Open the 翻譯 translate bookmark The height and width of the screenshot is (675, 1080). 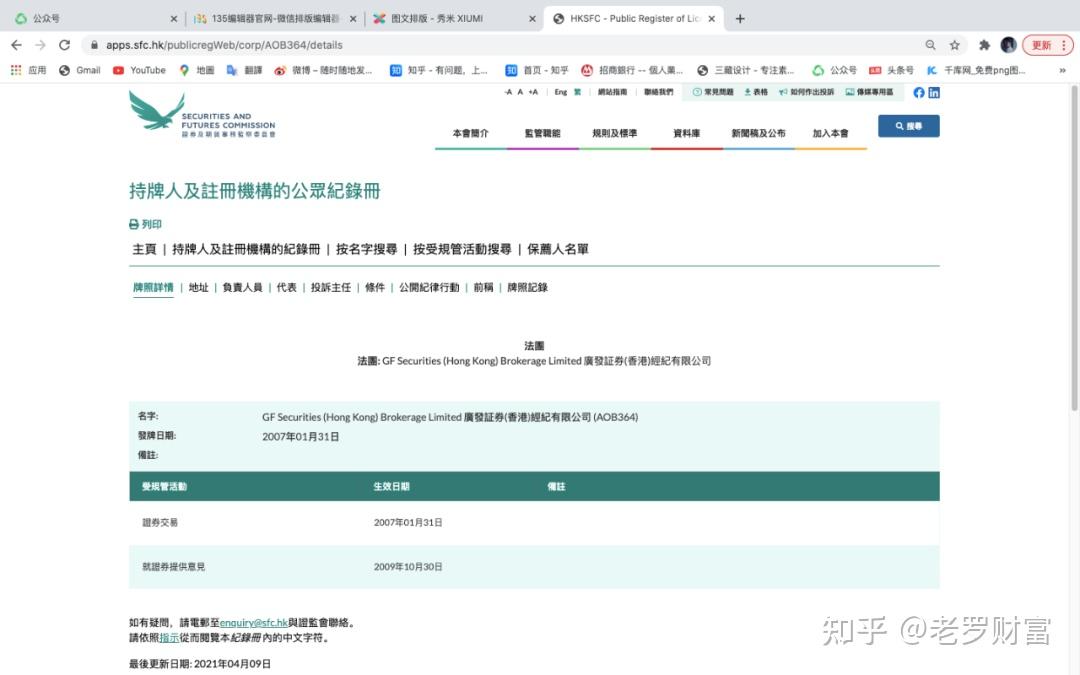pyautogui.click(x=245, y=70)
